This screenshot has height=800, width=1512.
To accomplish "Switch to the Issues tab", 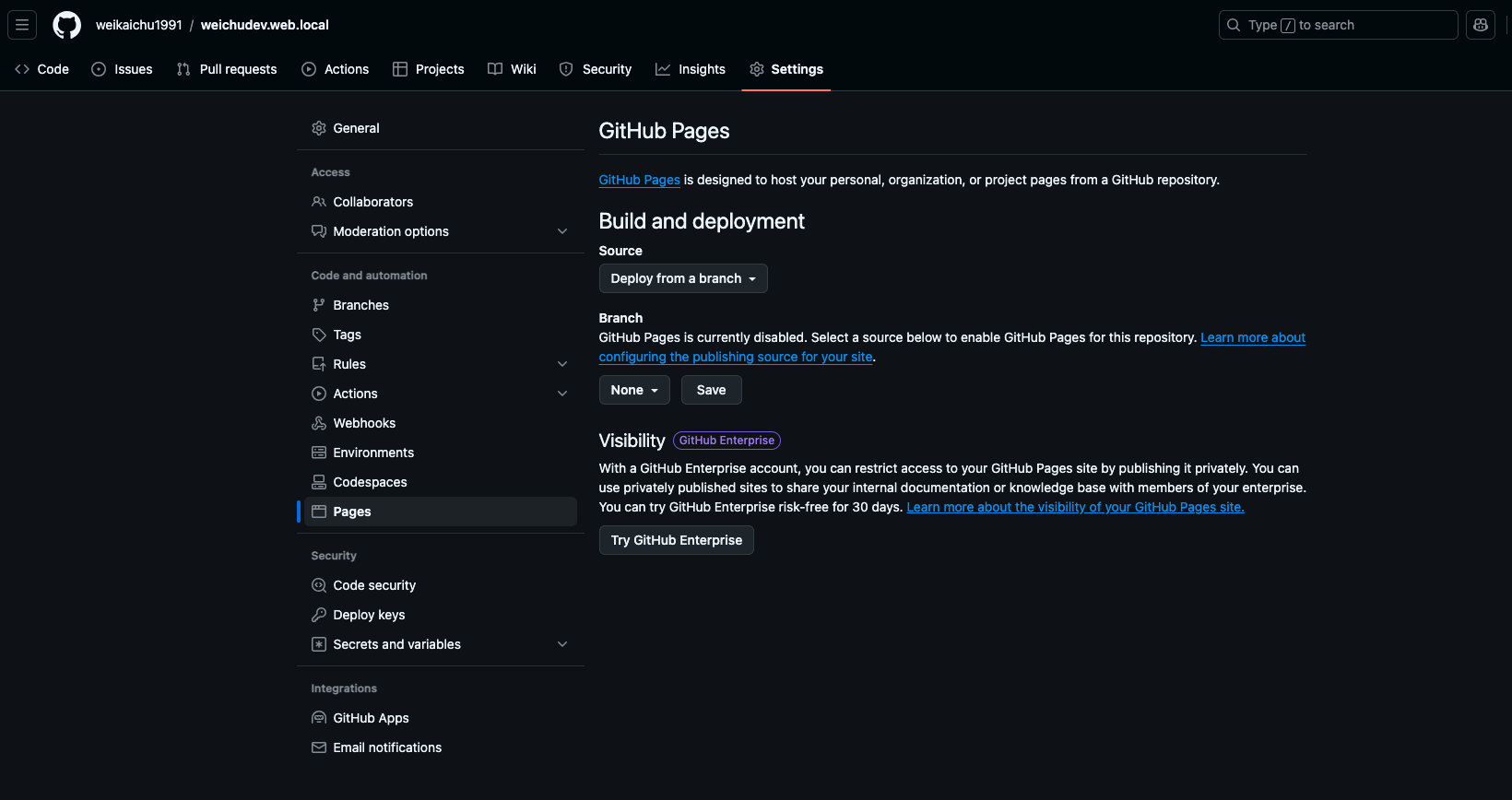I will pos(123,69).
